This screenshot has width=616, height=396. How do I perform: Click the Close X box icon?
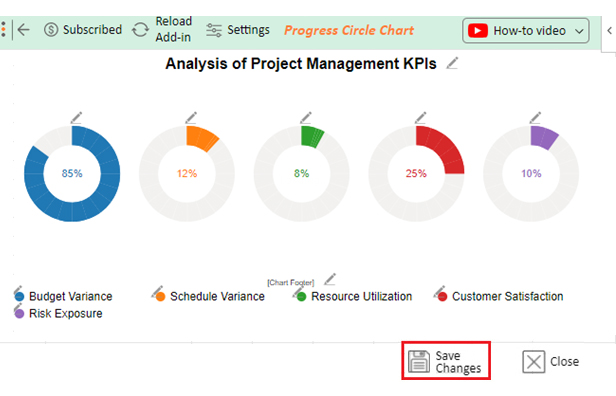(534, 361)
